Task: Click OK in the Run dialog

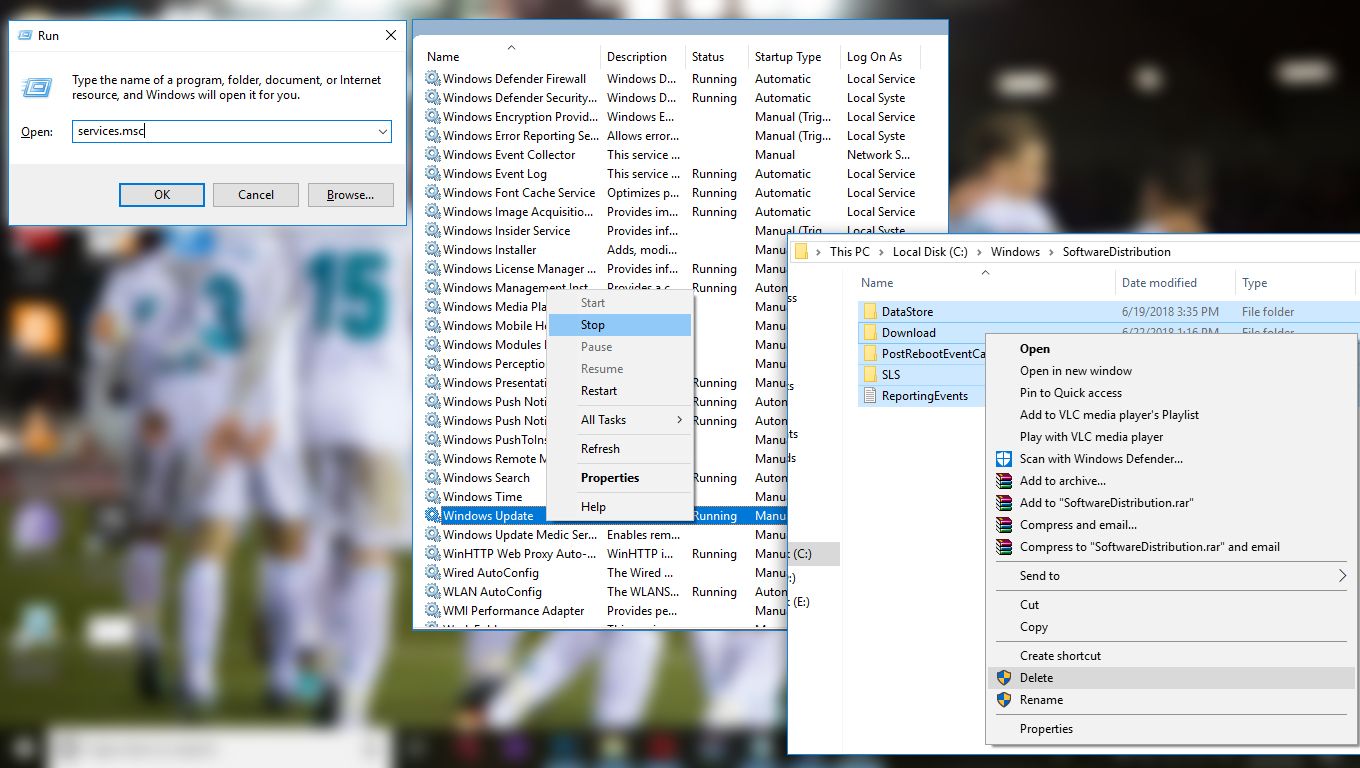Action: click(x=162, y=195)
